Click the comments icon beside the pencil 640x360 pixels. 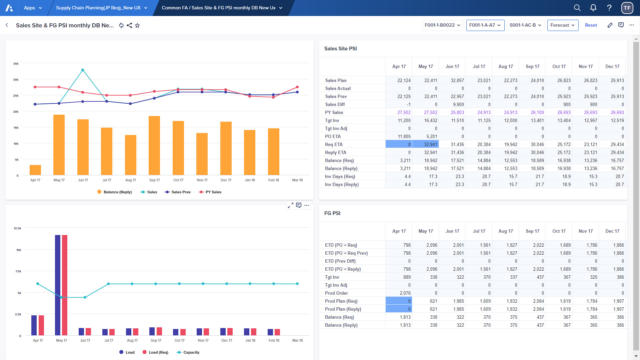(x=621, y=25)
